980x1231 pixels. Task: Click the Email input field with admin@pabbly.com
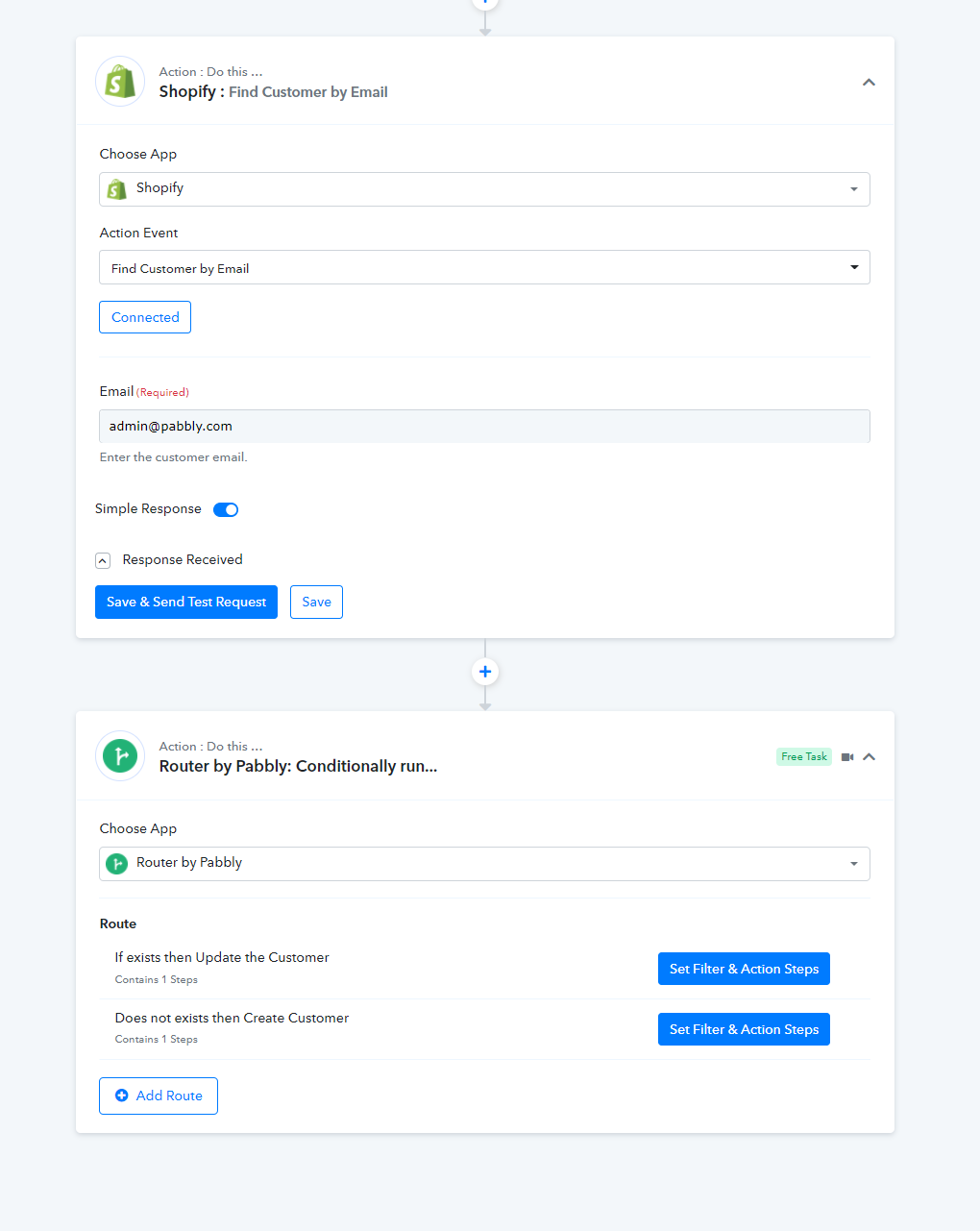(x=484, y=426)
